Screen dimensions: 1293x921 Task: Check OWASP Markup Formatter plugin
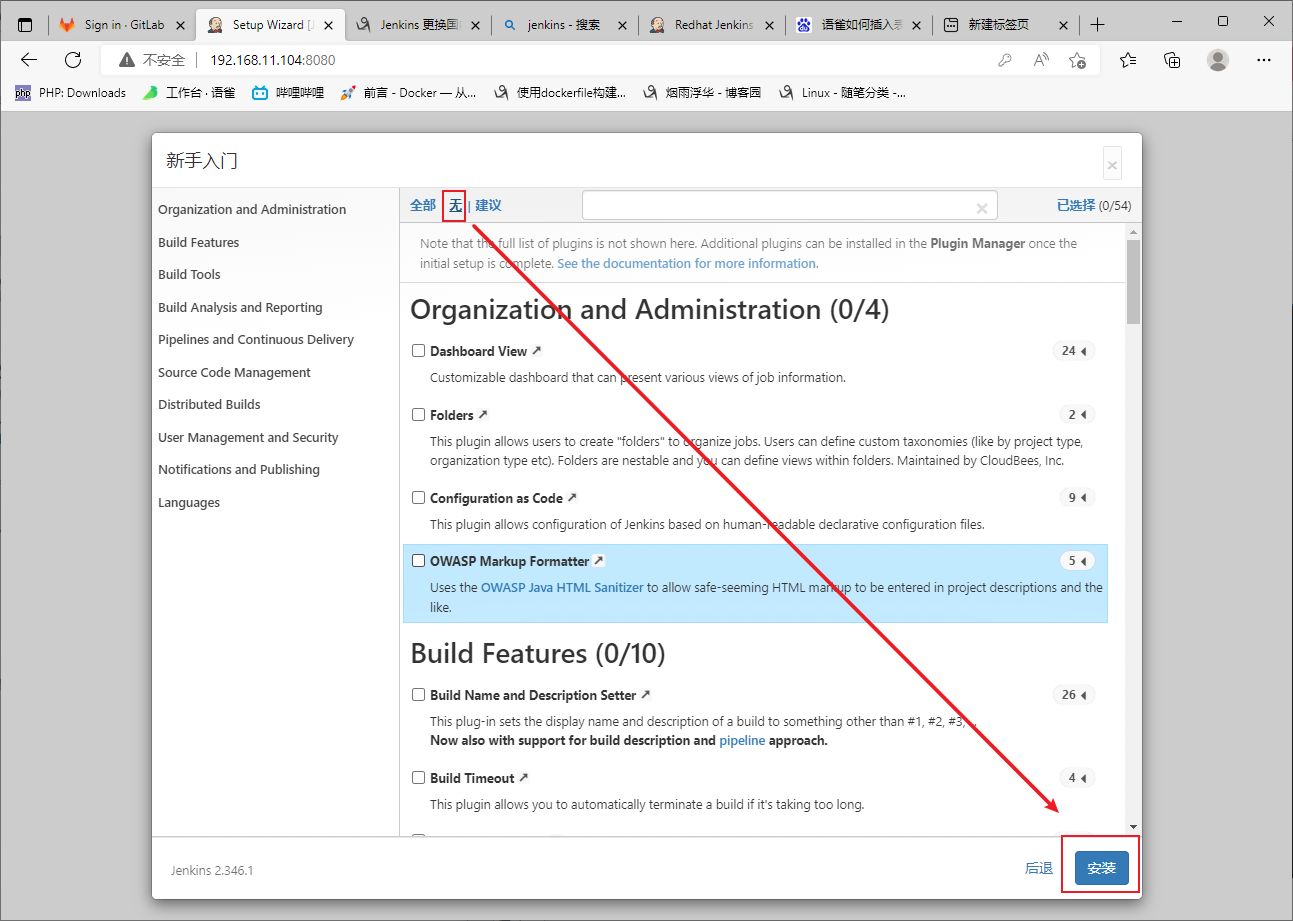(419, 561)
